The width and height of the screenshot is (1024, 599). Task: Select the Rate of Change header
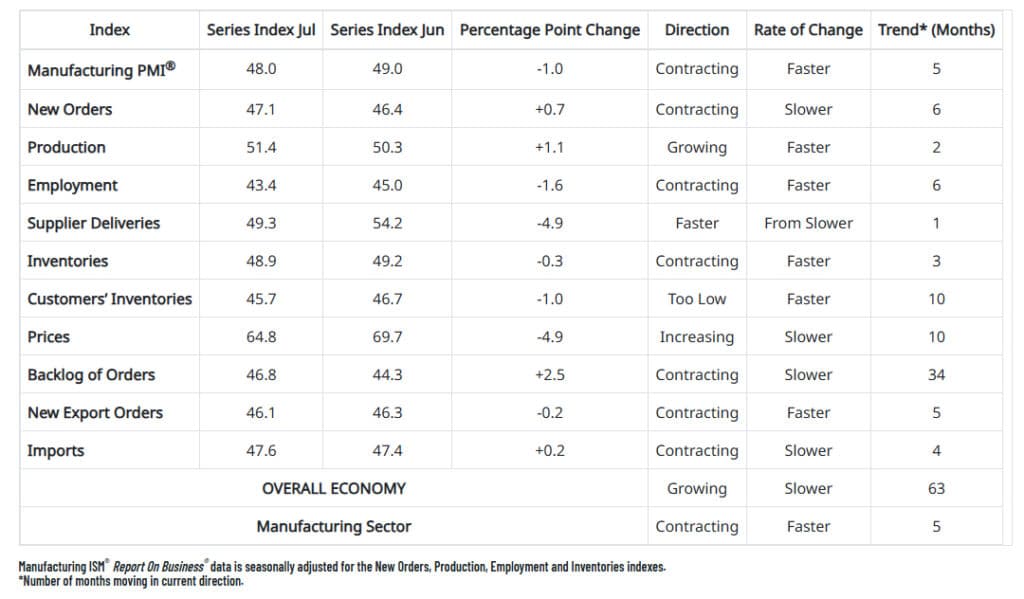click(x=808, y=30)
